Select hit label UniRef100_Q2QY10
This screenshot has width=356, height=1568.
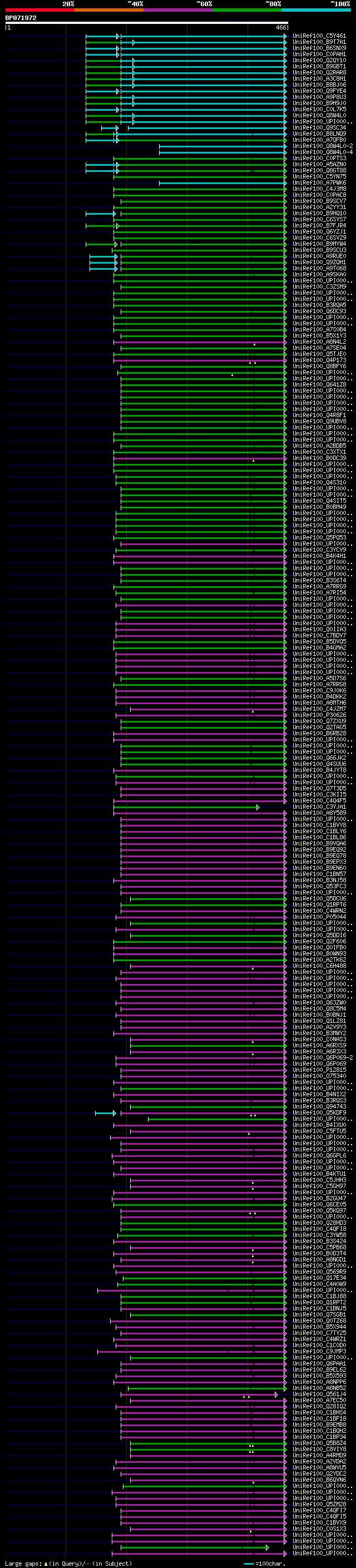point(319,60)
